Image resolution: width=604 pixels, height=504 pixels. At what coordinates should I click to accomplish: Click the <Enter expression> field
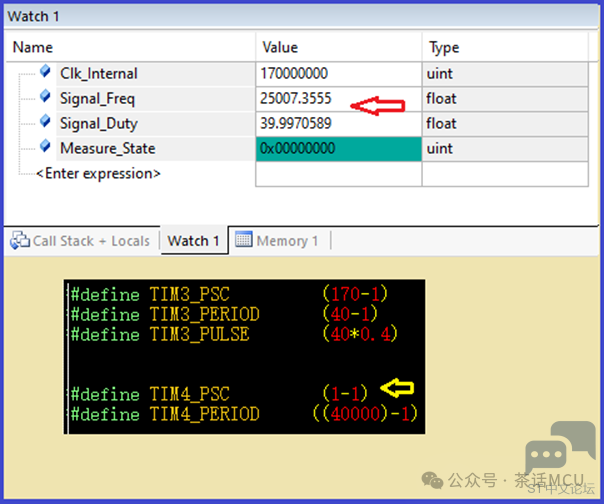tap(98, 174)
